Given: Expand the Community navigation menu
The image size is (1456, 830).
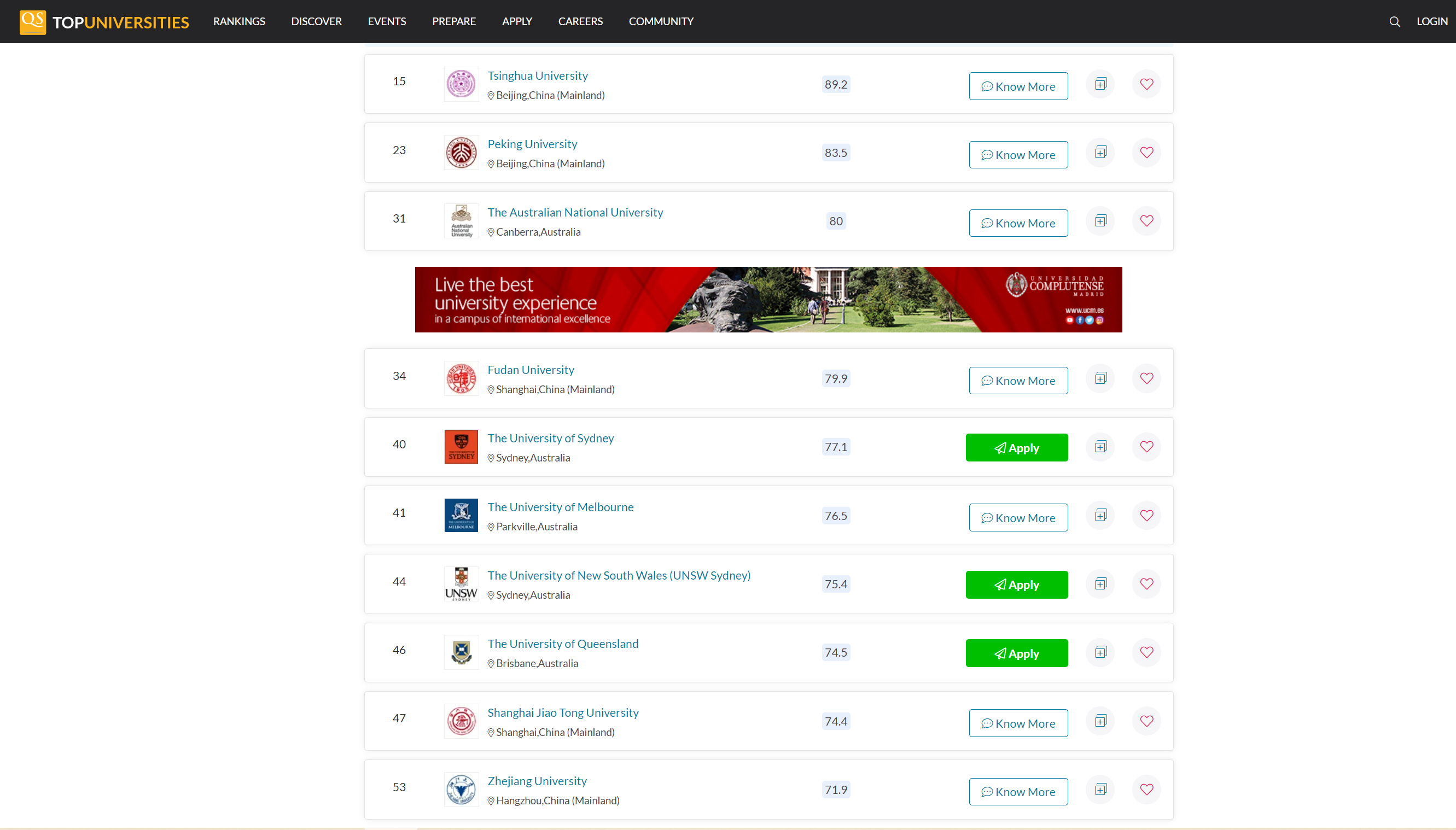Looking at the screenshot, I should [x=661, y=22].
